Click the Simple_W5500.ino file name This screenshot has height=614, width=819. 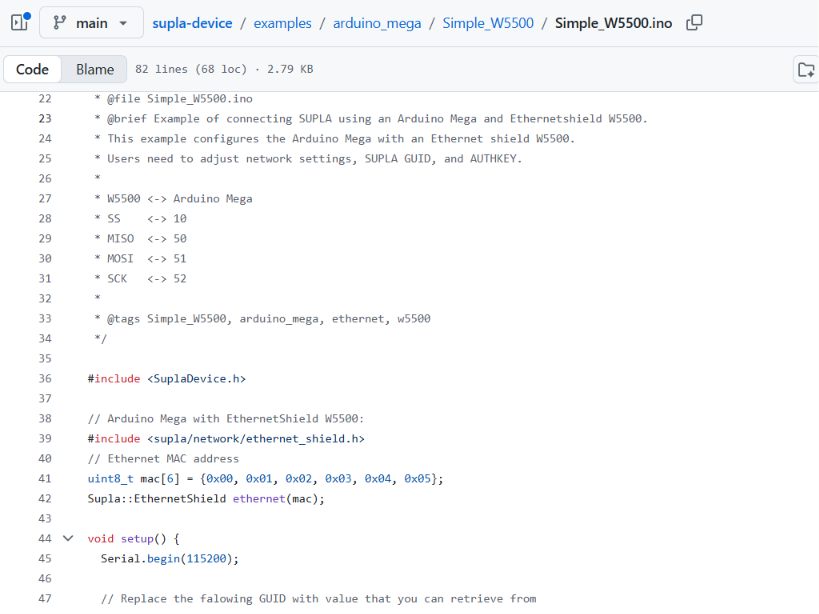click(x=613, y=23)
